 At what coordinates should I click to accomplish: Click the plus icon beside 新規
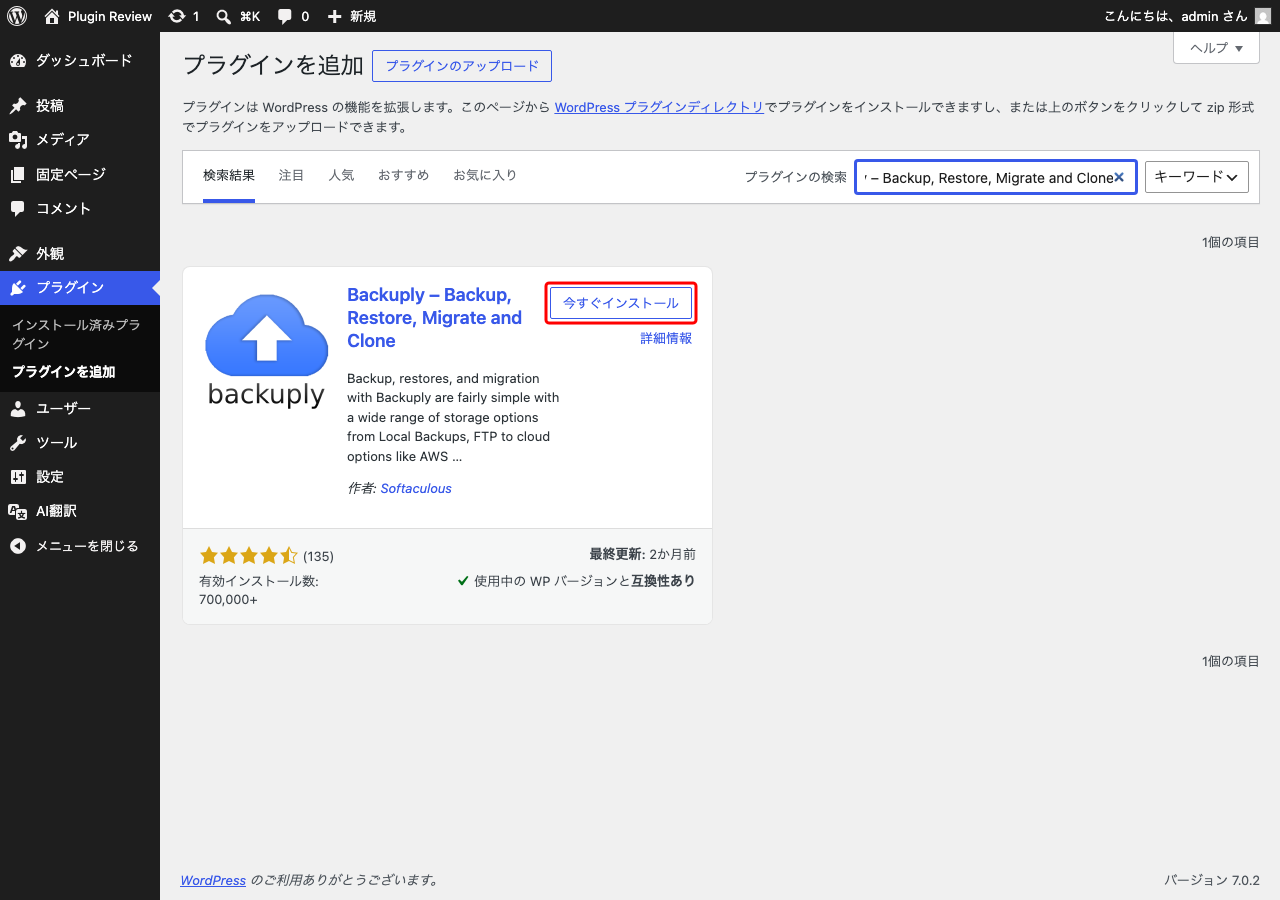click(334, 16)
